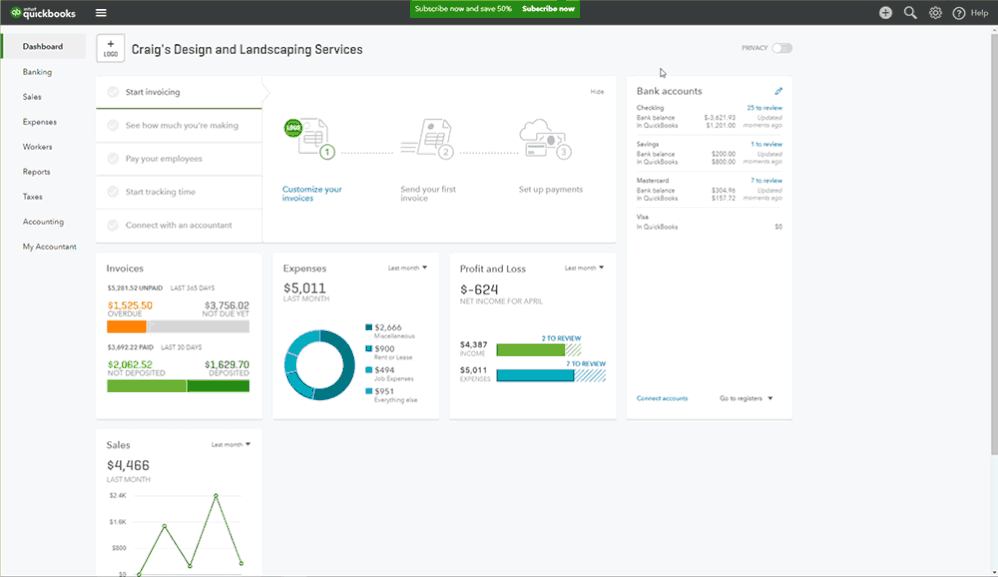The image size is (998, 577).
Task: Open the Customize your invoices link
Action: coord(312,193)
